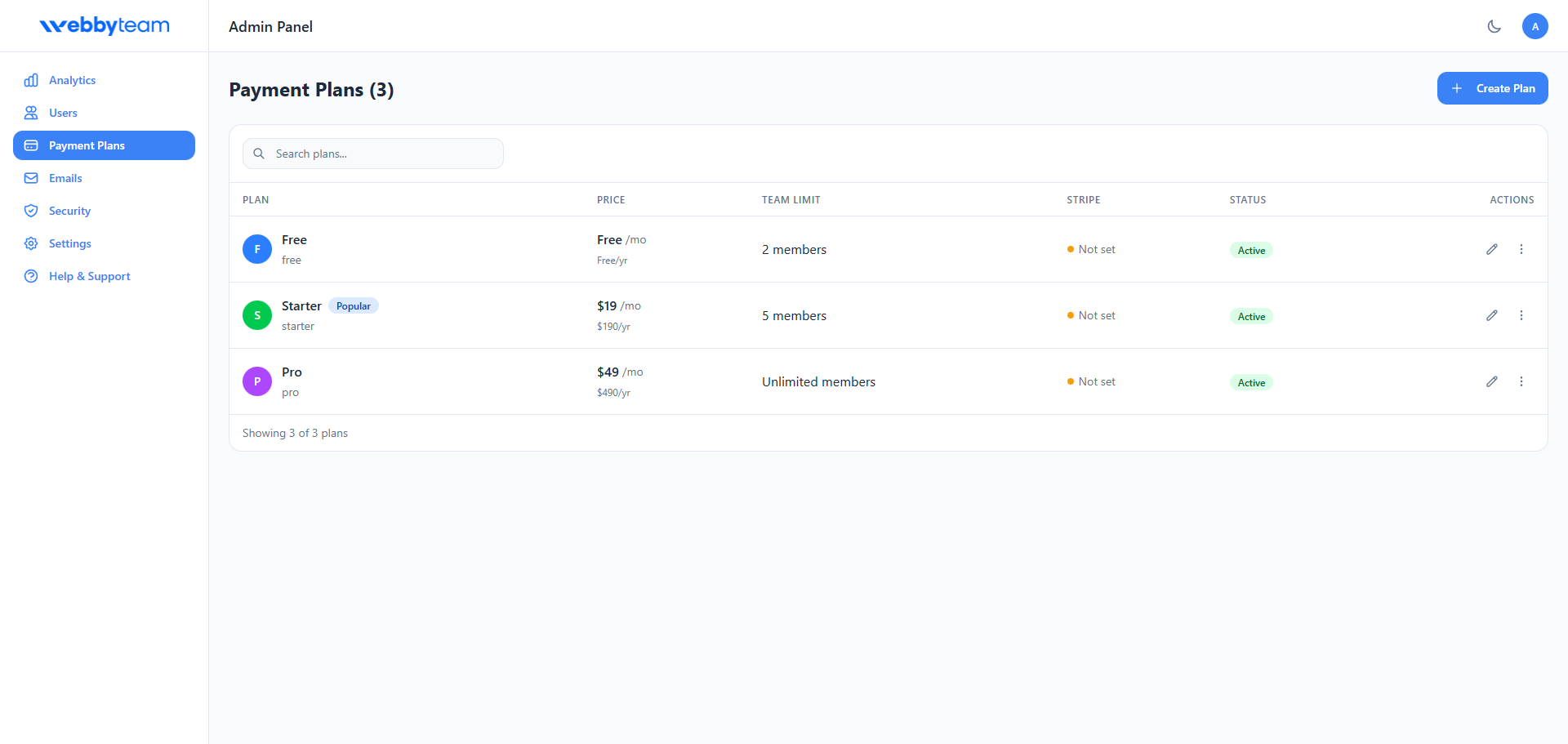Screen dimensions: 1568x744
Task: Click the PRICE column header
Action: [x=611, y=199]
